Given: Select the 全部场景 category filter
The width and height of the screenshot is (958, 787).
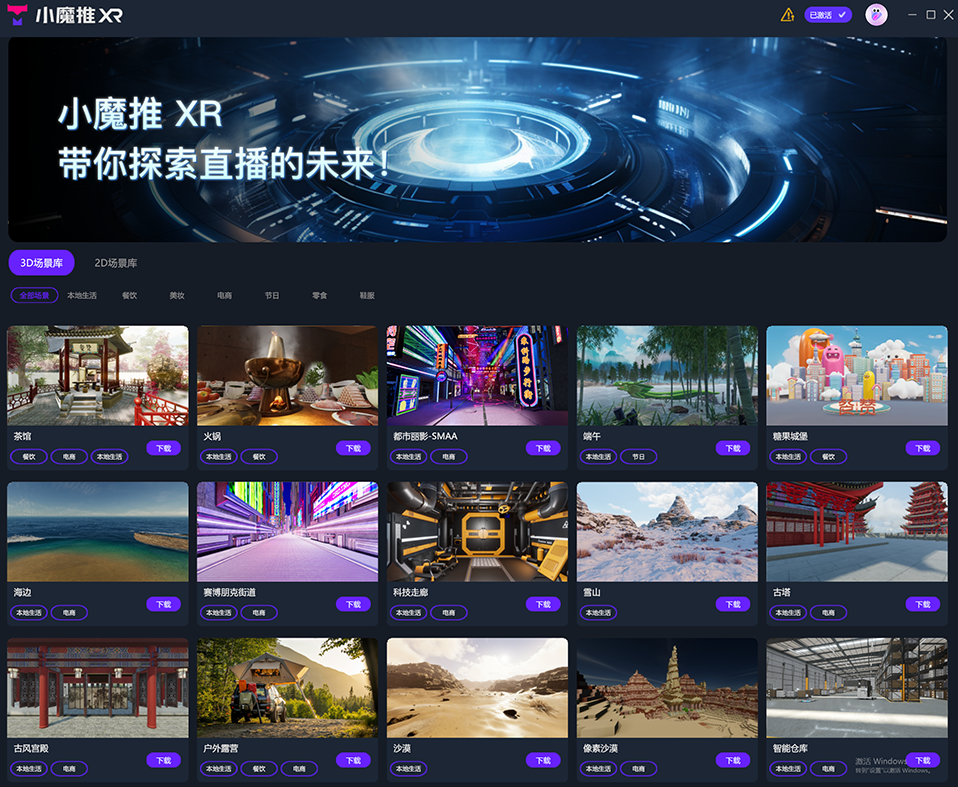Looking at the screenshot, I should pyautogui.click(x=34, y=296).
